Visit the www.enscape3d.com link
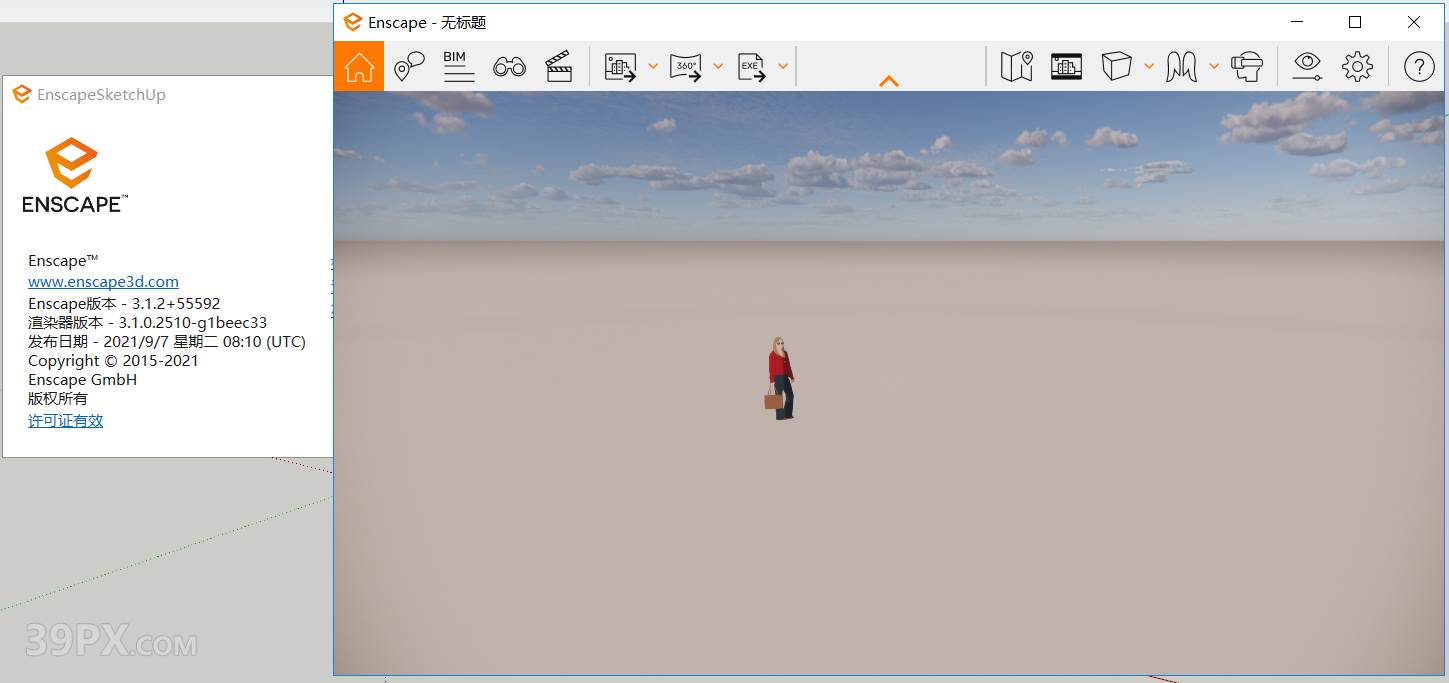1449x683 pixels. [103, 281]
